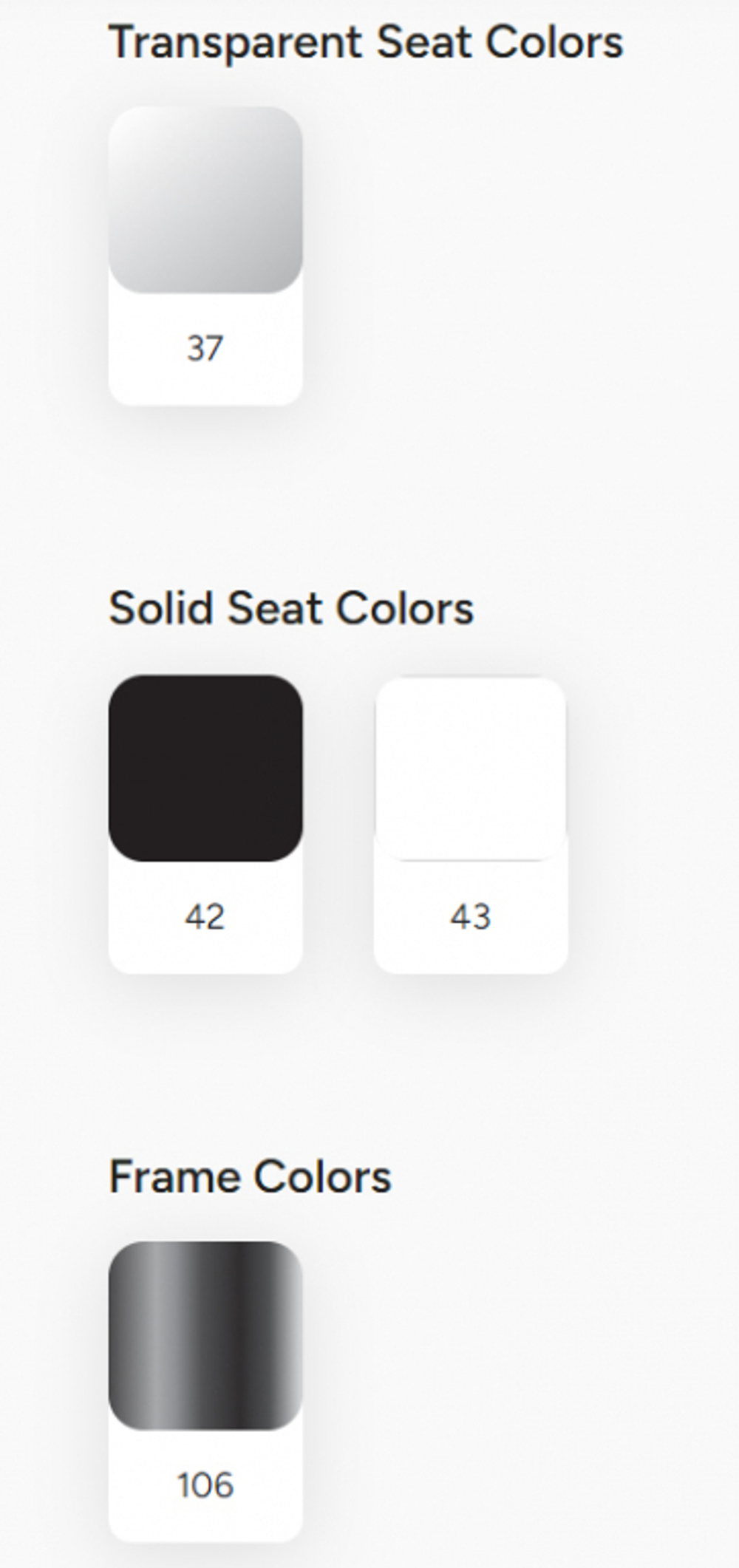The width and height of the screenshot is (739, 1568).
Task: Select the transparent gray gradient seat swatch
Action: point(205,200)
